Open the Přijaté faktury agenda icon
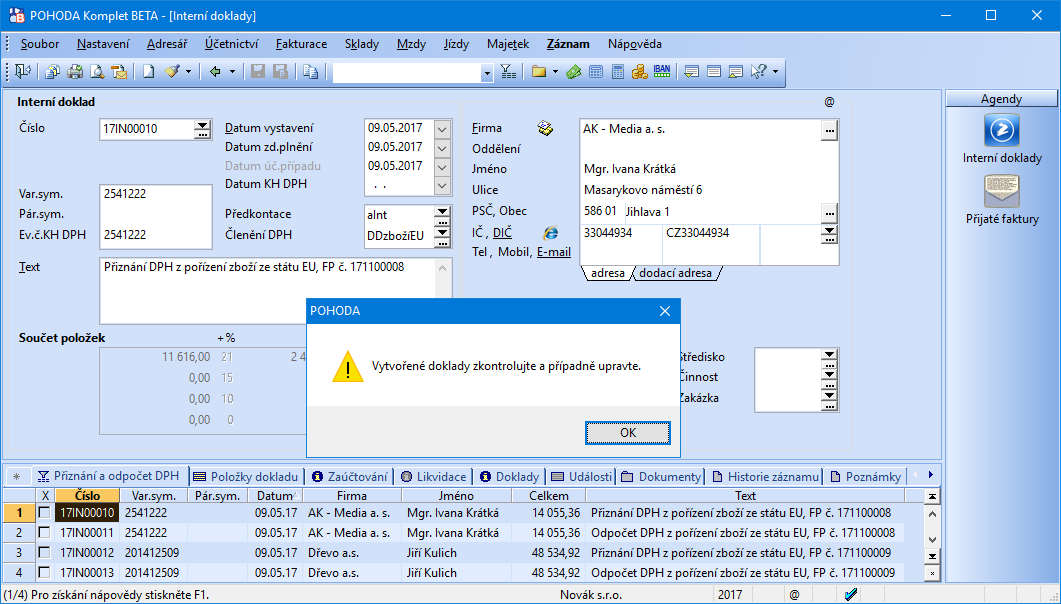The width and height of the screenshot is (1061, 604). click(1001, 191)
